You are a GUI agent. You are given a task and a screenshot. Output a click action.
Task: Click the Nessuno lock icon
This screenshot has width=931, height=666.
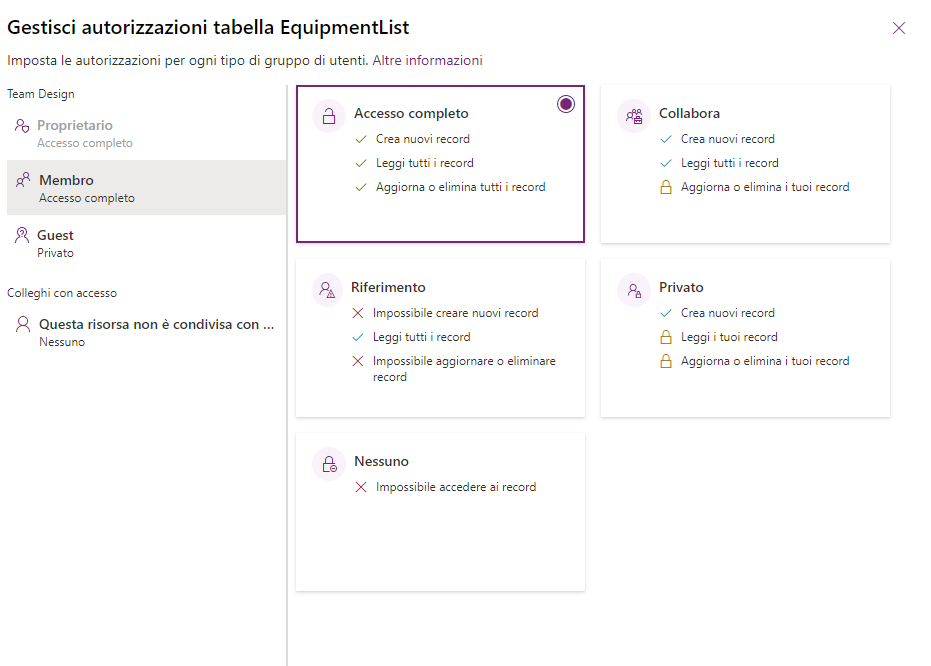329,464
